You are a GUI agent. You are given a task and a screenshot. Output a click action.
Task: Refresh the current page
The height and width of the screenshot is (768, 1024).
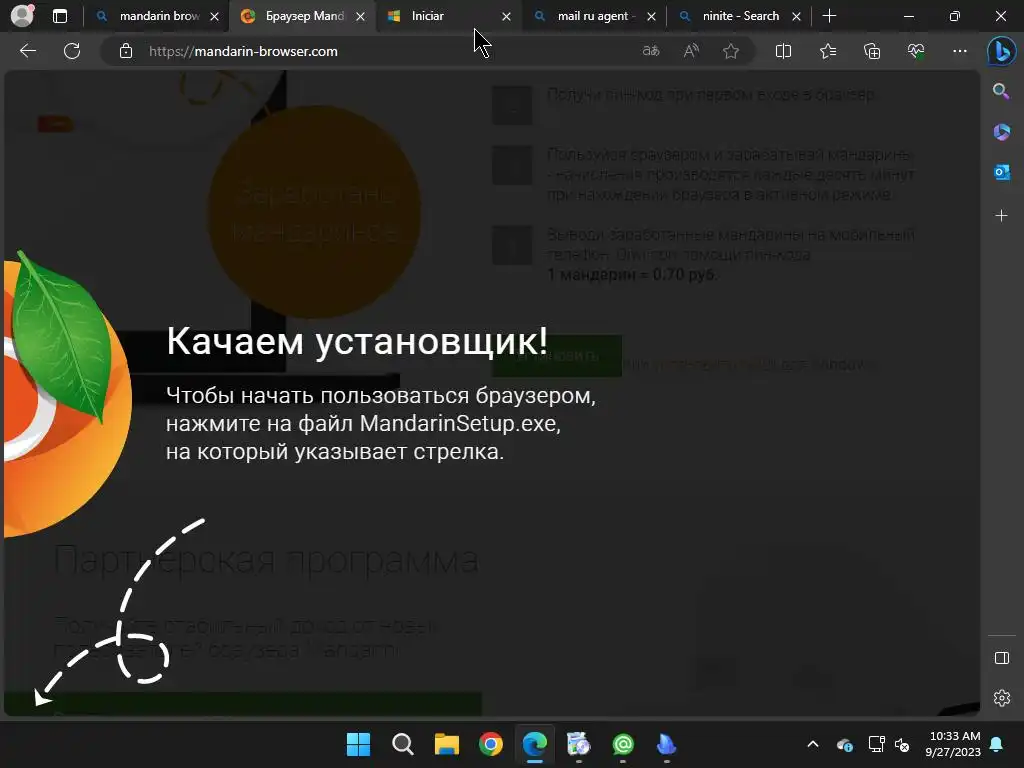72,51
